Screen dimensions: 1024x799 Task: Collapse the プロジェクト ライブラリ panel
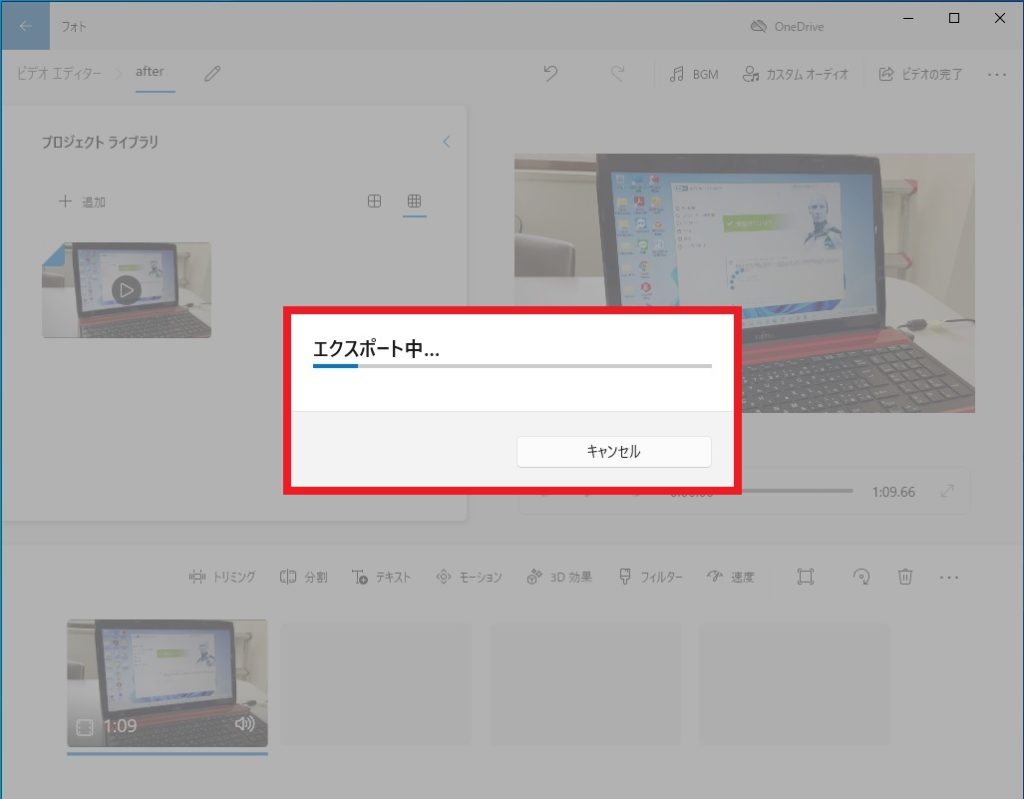tap(446, 141)
